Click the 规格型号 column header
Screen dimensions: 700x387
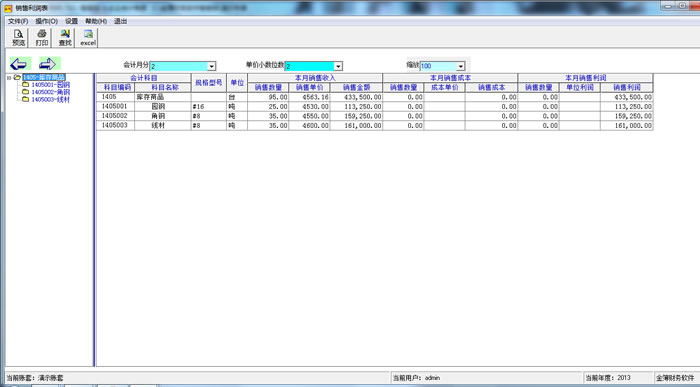coord(209,83)
